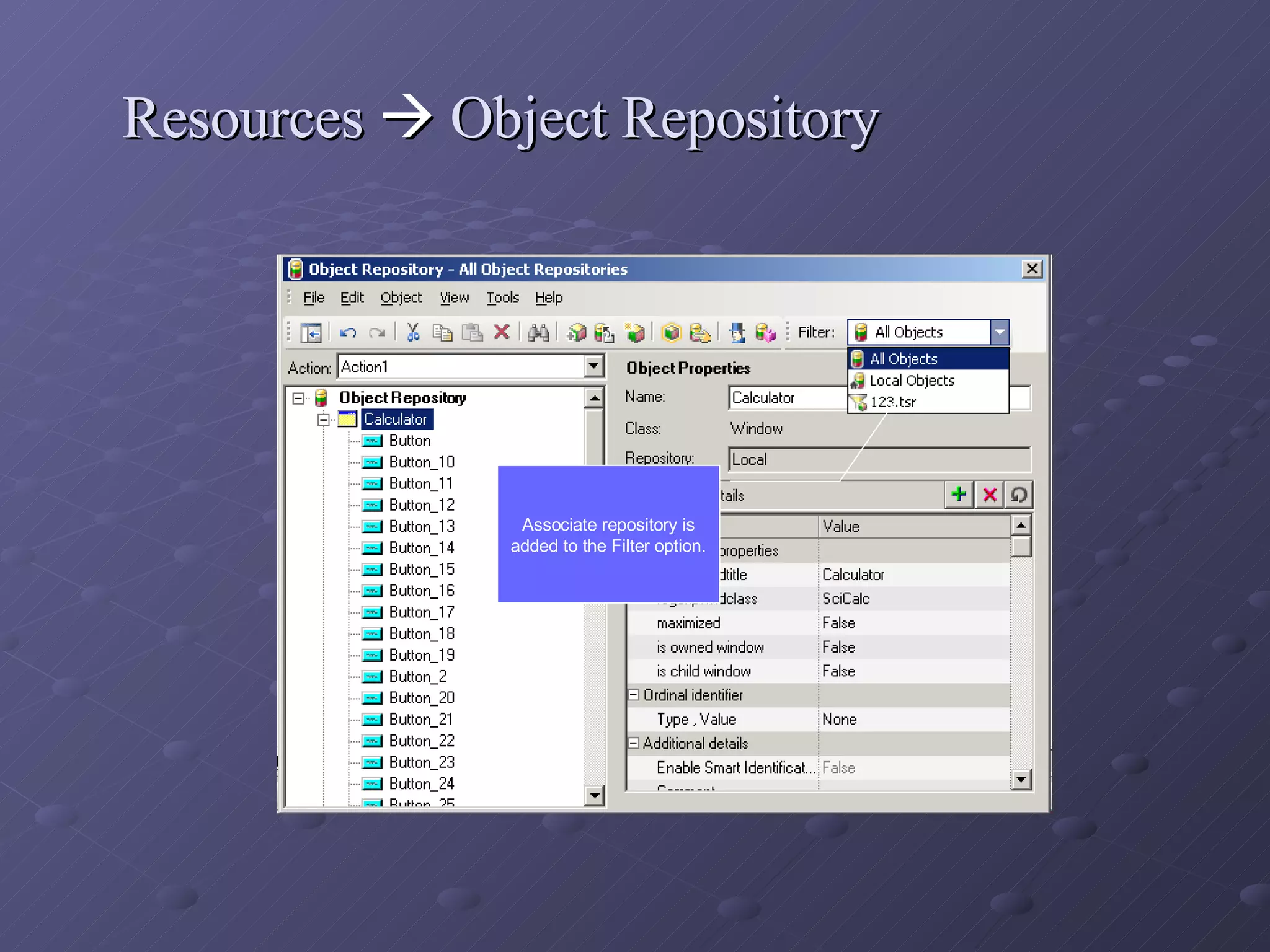Open the View menu
The width and height of the screenshot is (1270, 952).
point(455,297)
